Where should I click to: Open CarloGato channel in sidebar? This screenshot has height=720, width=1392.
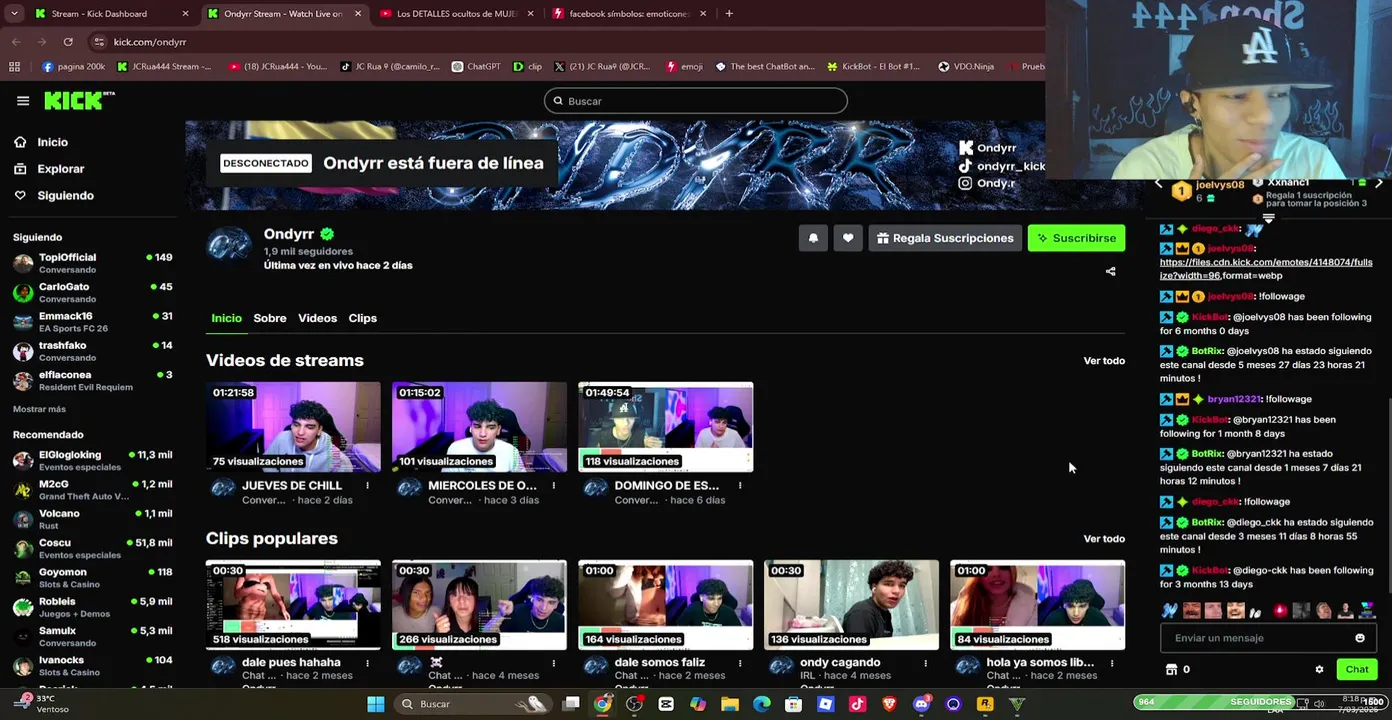92,293
